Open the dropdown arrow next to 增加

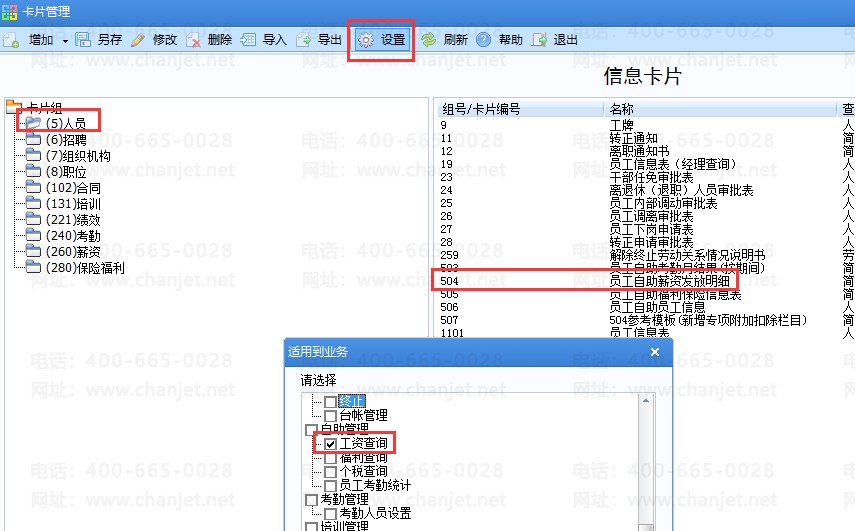[x=65, y=40]
